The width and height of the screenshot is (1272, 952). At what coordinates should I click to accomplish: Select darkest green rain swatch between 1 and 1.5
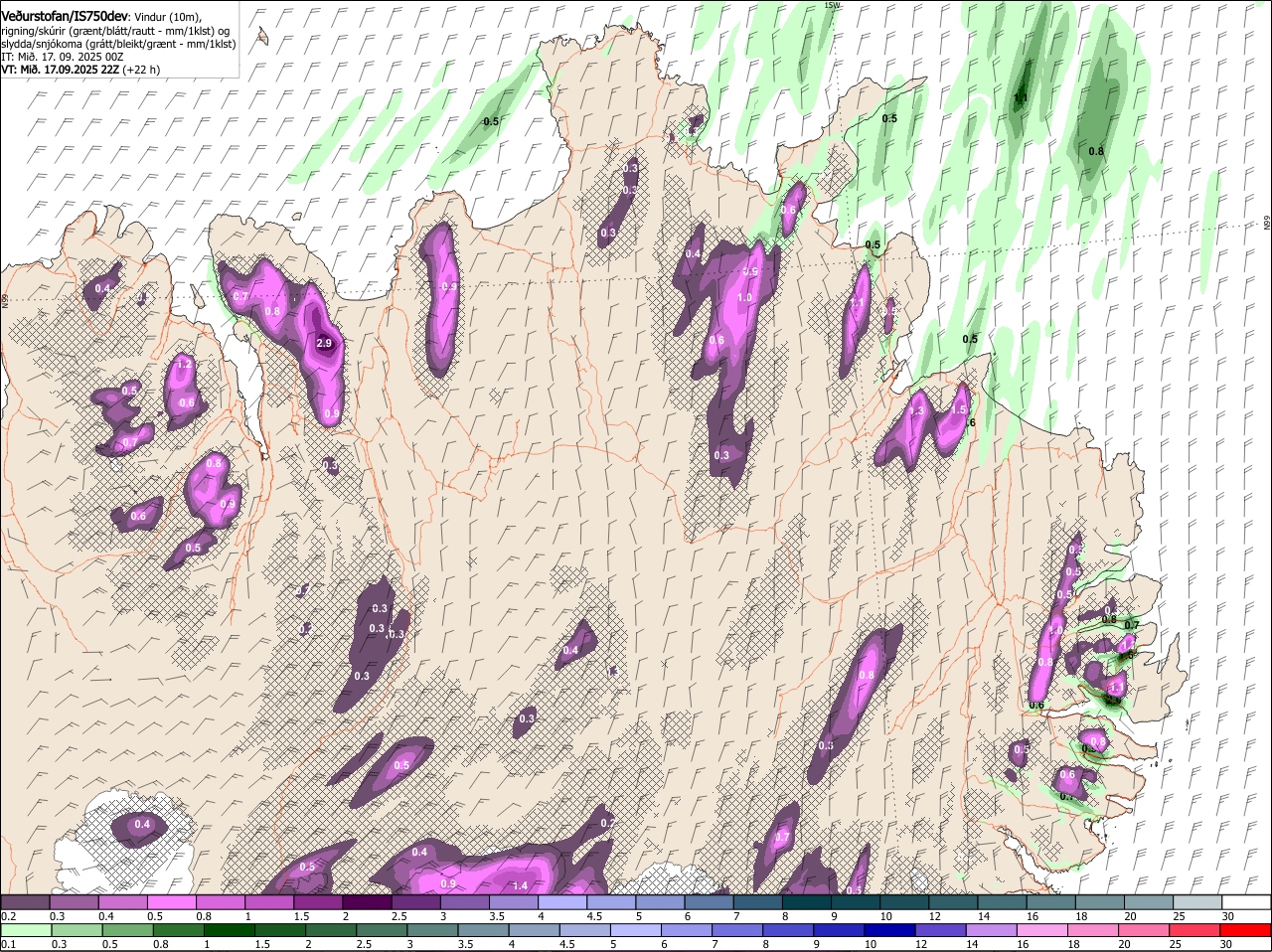pos(230,931)
